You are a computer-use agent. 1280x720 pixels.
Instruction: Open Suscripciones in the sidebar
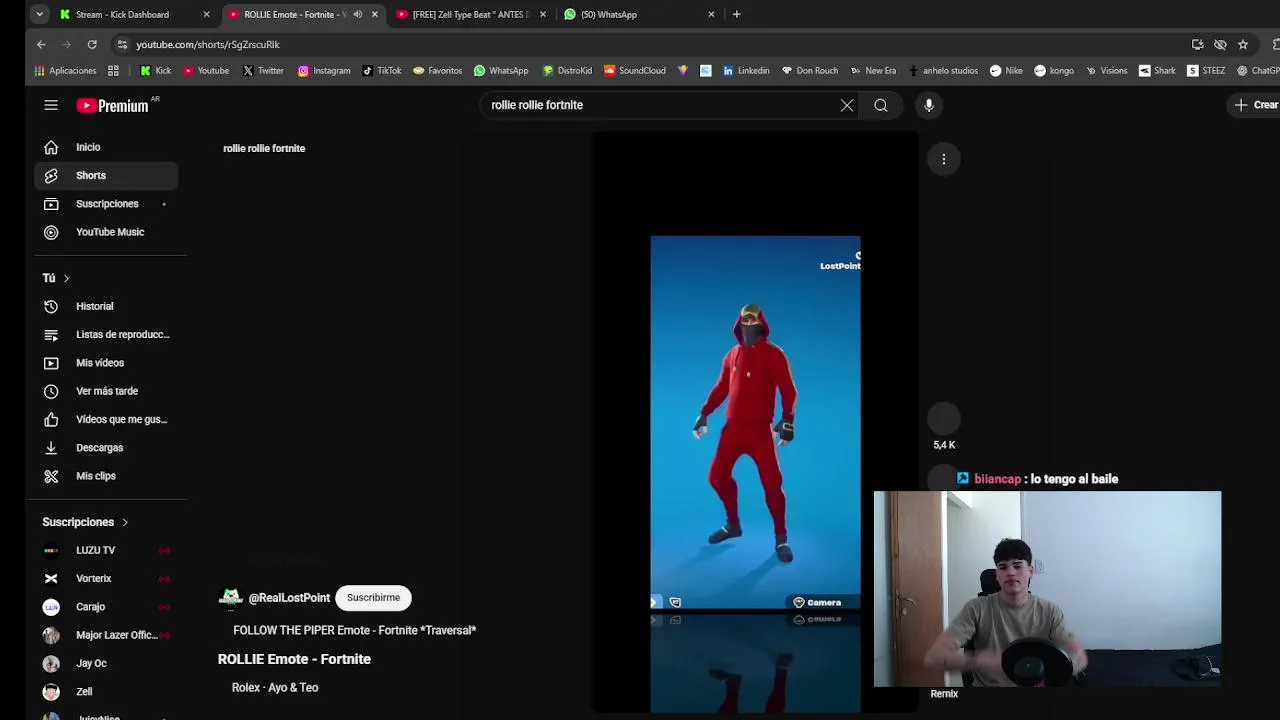(x=106, y=204)
